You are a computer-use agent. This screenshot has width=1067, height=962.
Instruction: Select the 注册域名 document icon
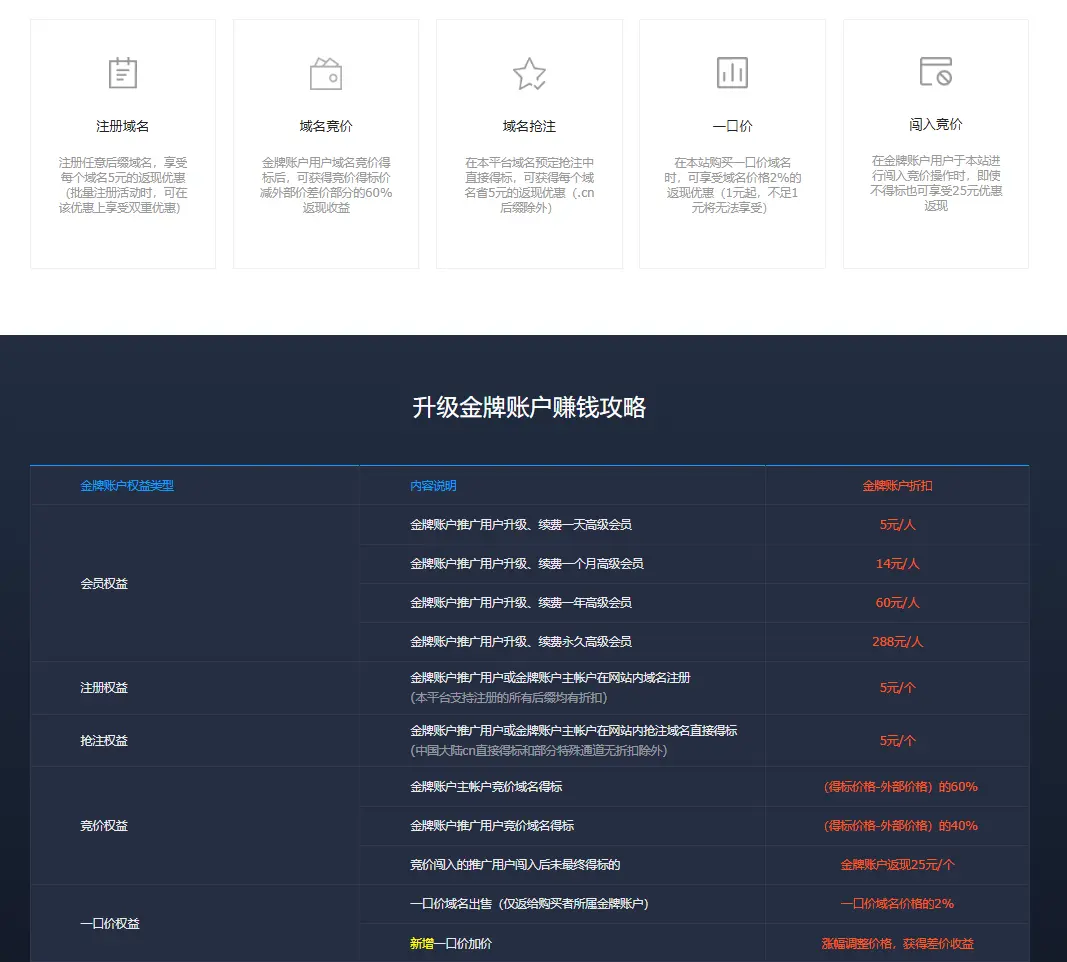click(123, 72)
